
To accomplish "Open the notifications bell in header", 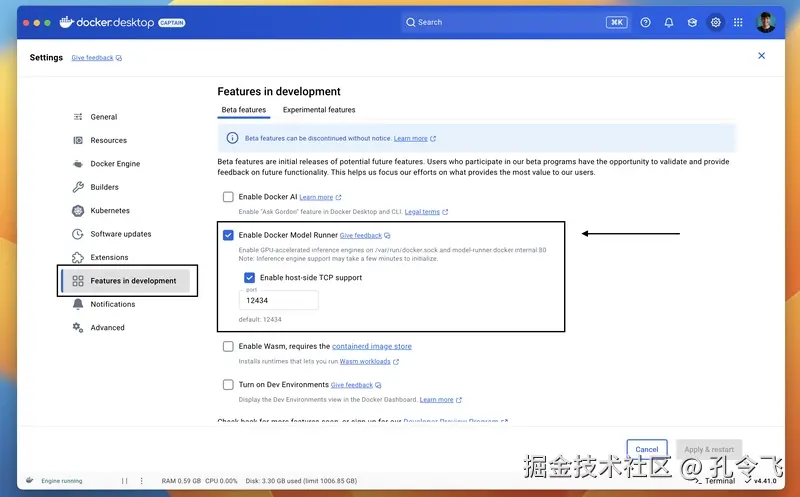I will pyautogui.click(x=669, y=22).
